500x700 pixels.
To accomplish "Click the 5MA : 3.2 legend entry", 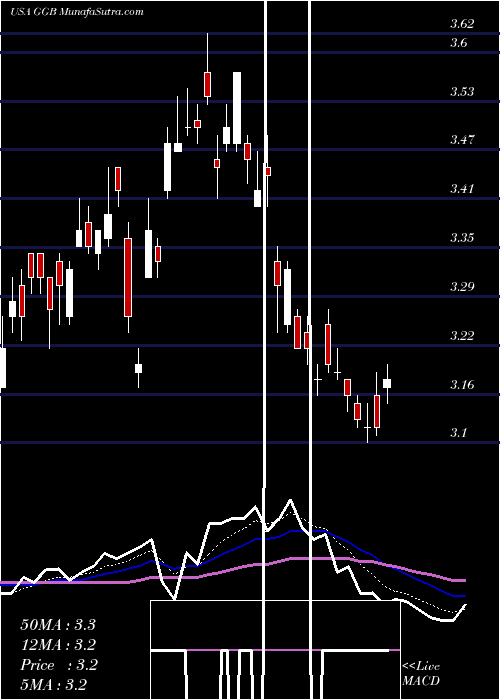I will pyautogui.click(x=54, y=685).
